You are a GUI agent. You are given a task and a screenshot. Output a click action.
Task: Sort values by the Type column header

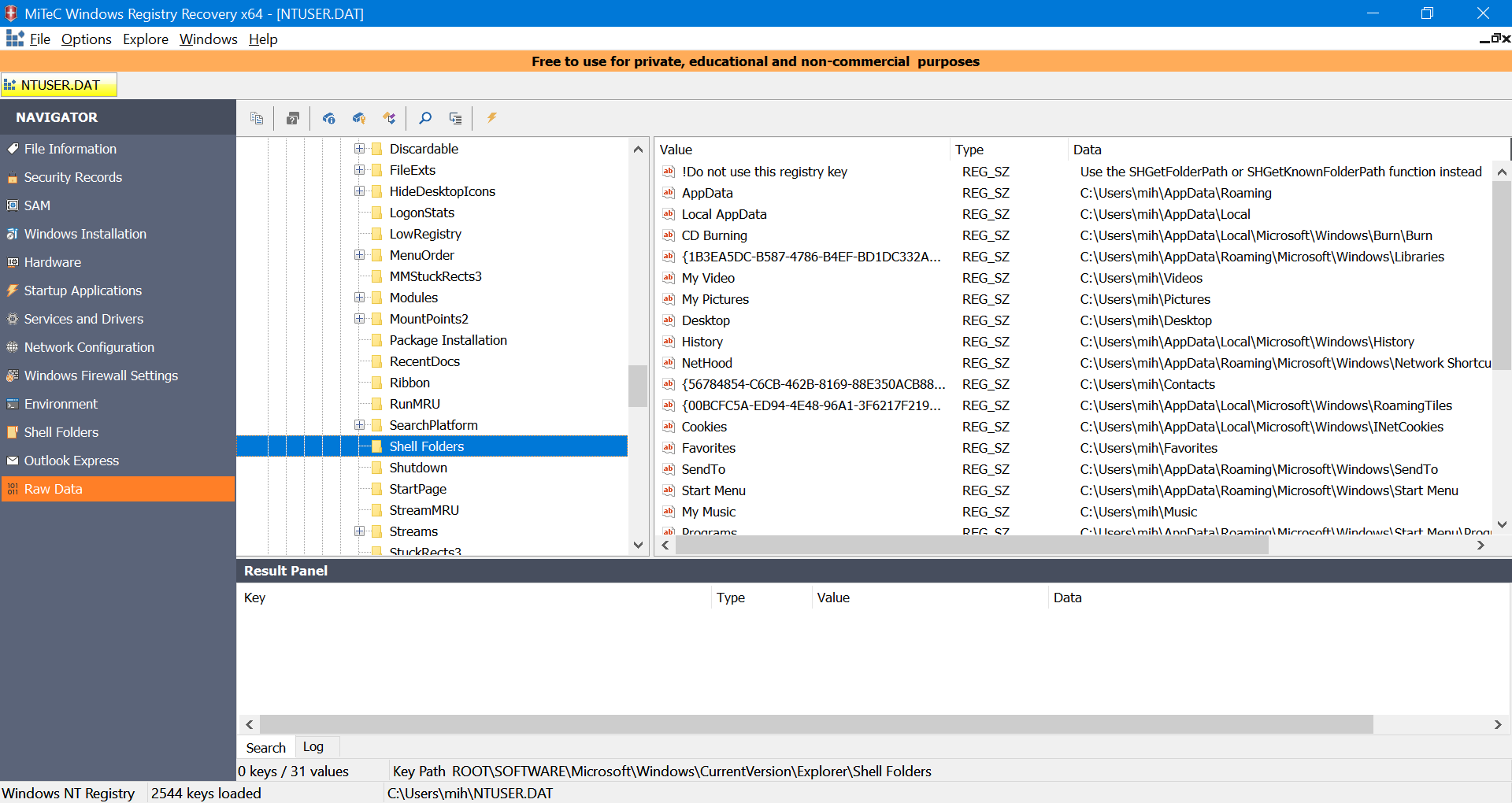[x=1009, y=150]
